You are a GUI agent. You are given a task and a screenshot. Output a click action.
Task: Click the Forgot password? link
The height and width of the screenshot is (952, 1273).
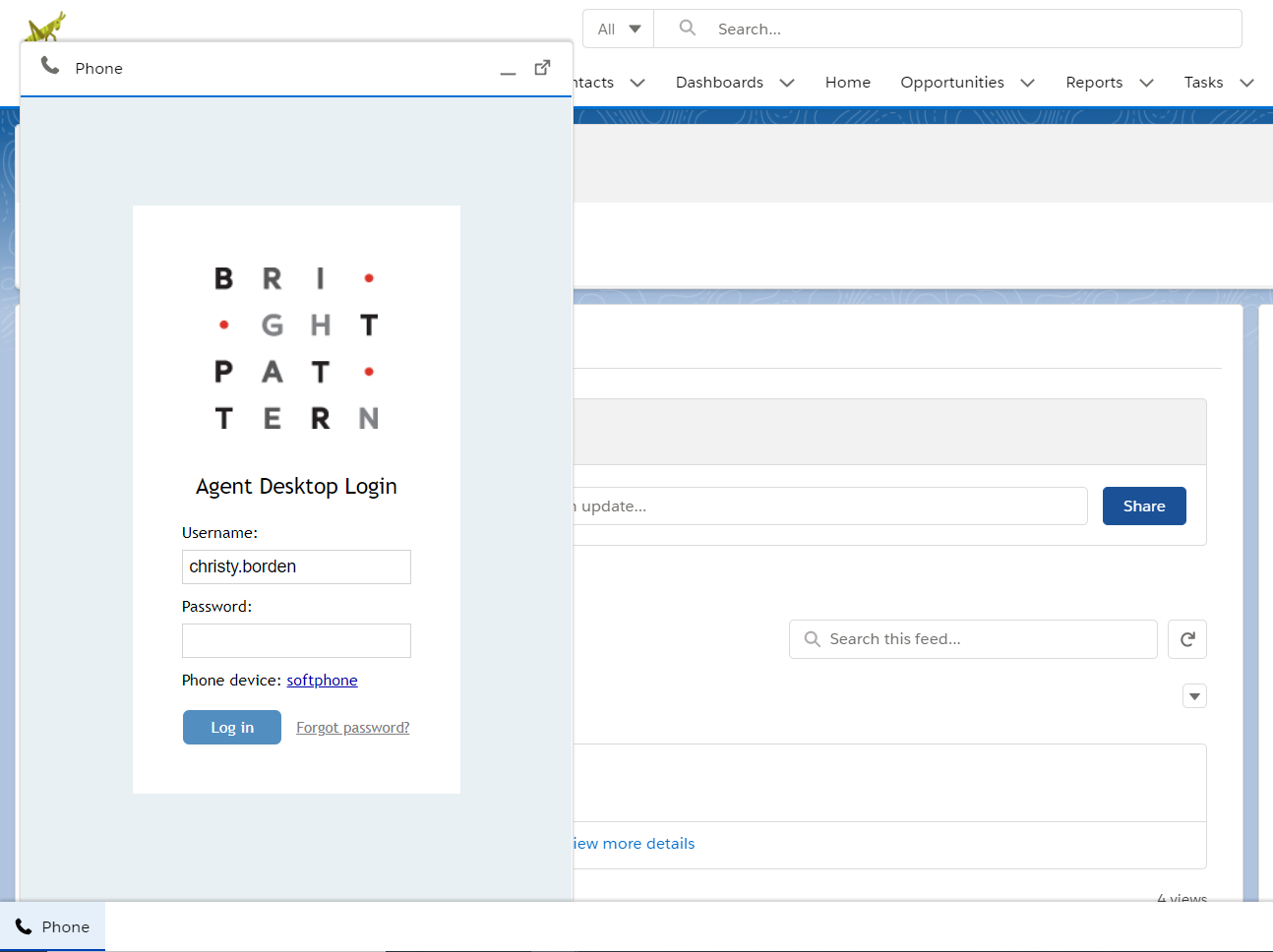click(x=353, y=728)
